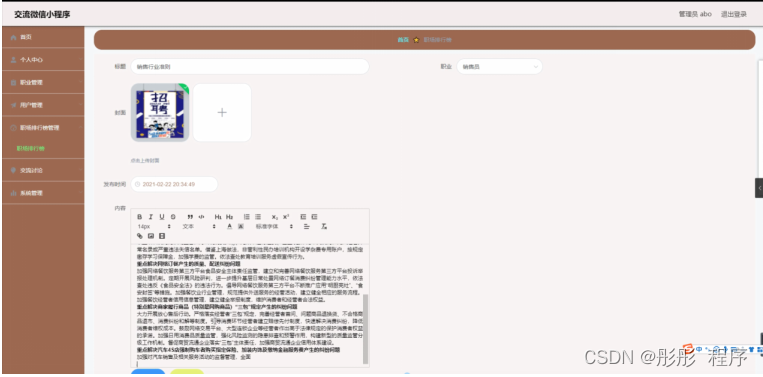Decrease the text indent

[303, 217]
